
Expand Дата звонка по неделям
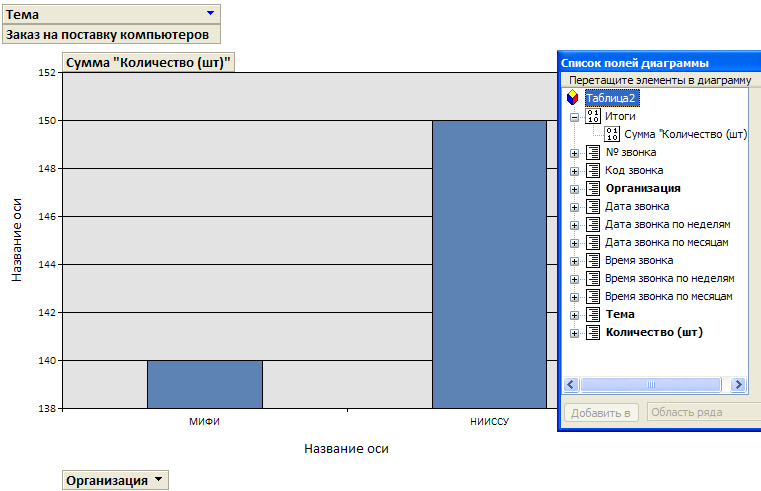[574, 225]
